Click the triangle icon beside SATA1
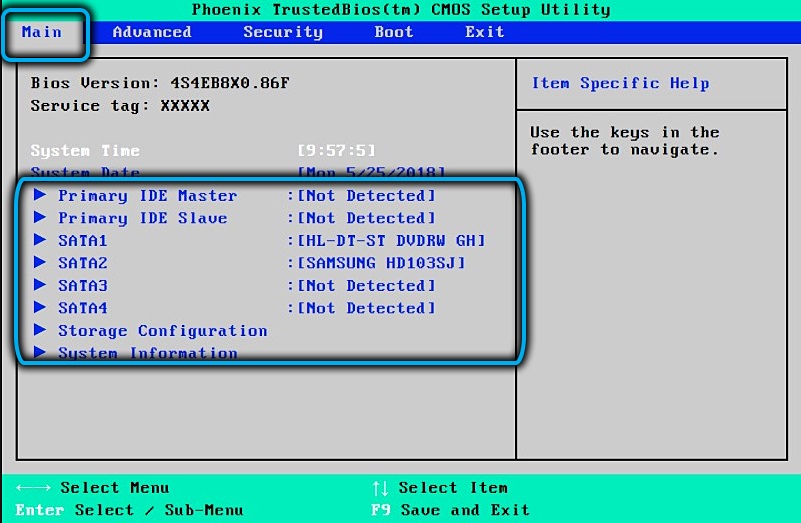Image resolution: width=801 pixels, height=523 pixels. 40,241
